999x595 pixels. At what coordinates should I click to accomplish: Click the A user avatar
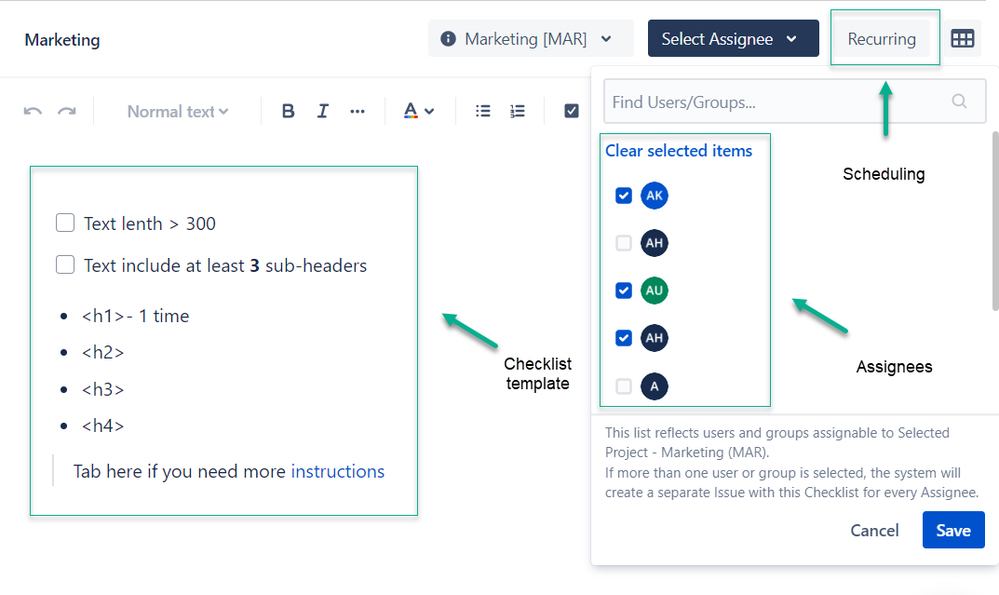pos(654,386)
